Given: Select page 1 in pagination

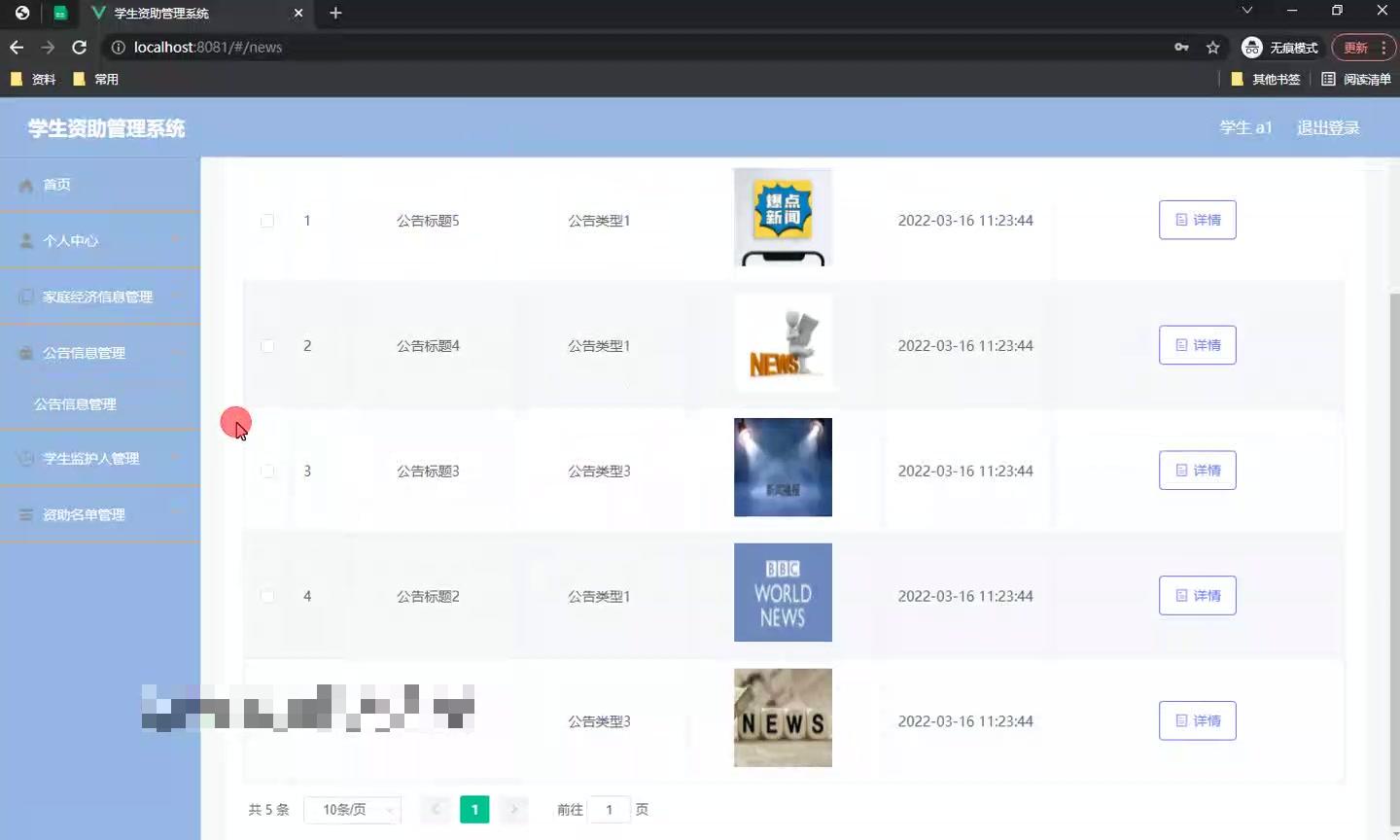Looking at the screenshot, I should point(474,810).
